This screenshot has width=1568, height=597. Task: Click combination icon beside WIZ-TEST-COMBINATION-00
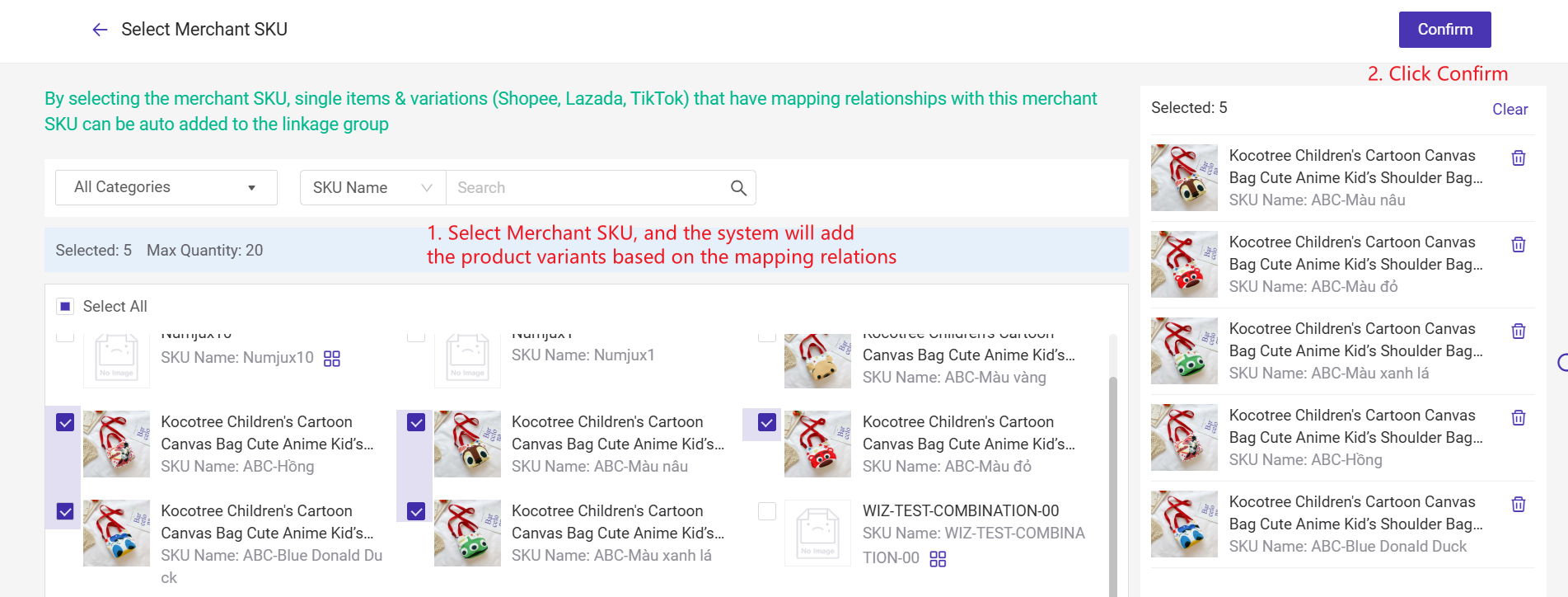click(938, 559)
